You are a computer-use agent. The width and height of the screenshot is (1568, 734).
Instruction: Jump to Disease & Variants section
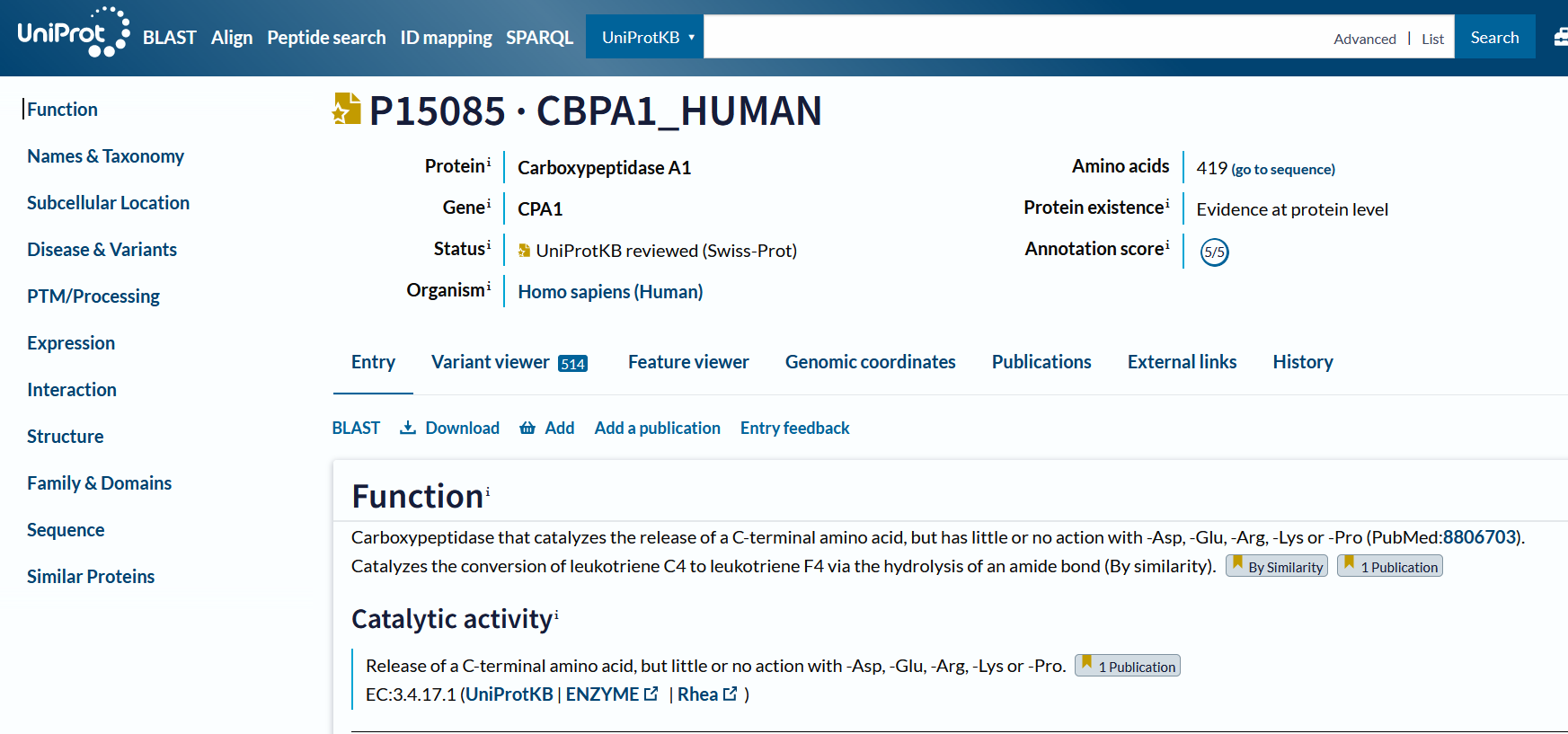point(102,250)
